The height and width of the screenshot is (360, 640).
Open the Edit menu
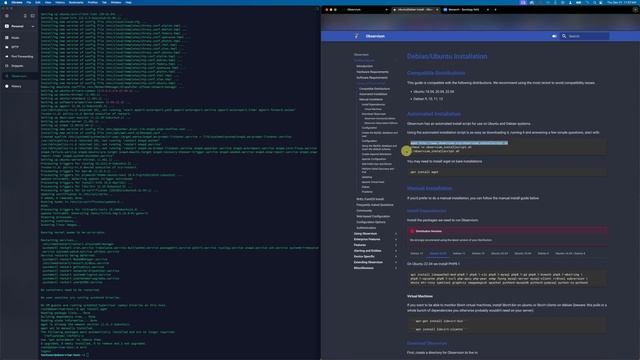pos(38,2)
